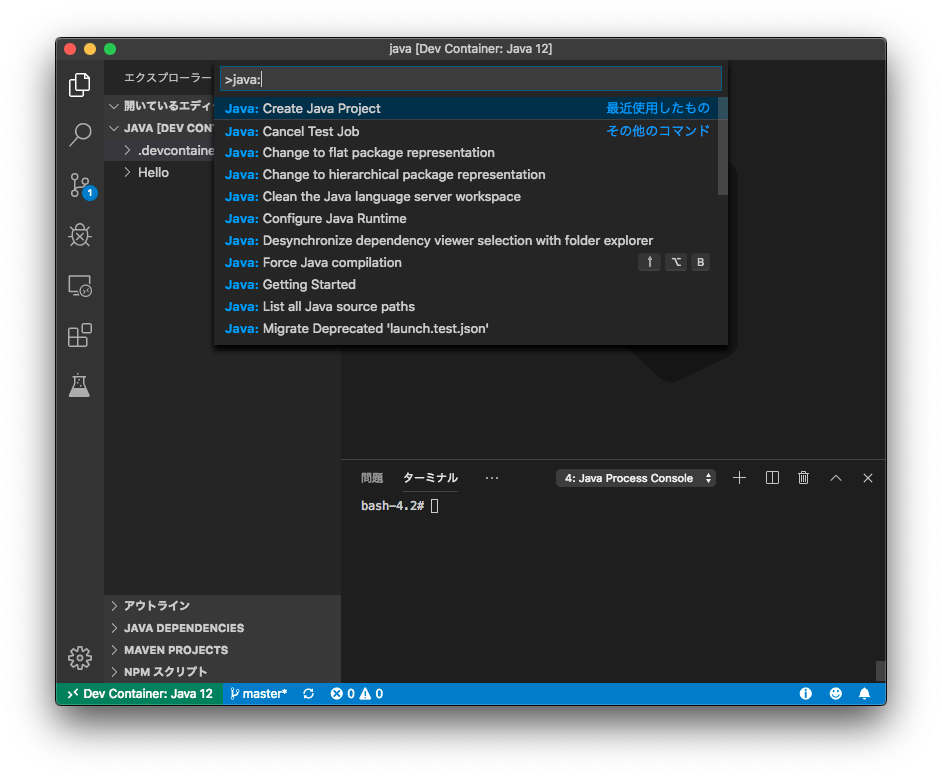Run Clean the Java language server workspace
Screen dimensions: 942x779
pyautogui.click(x=466, y=197)
